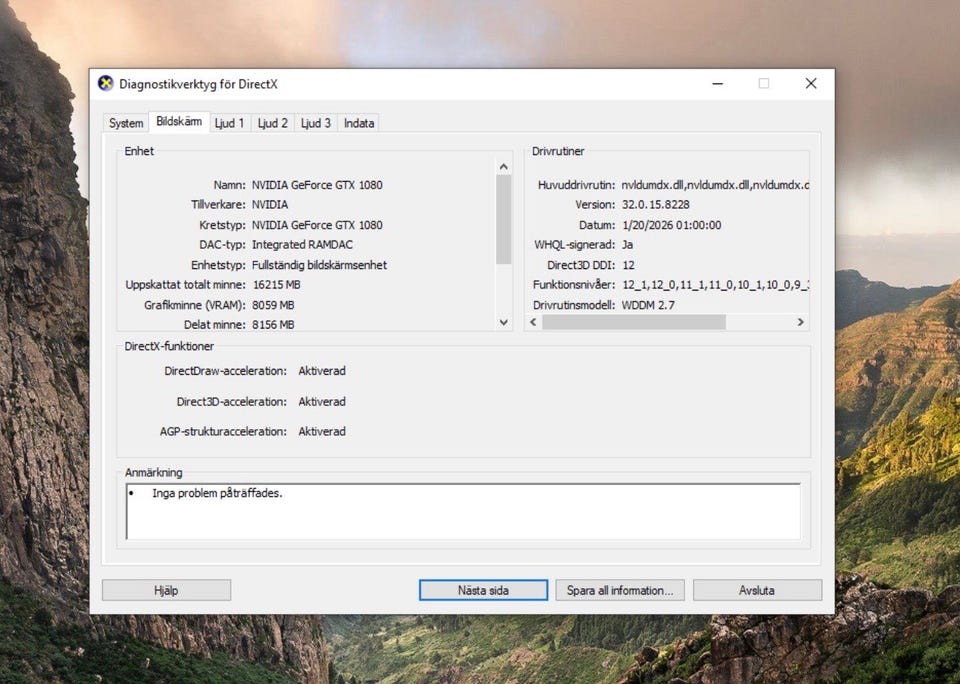The height and width of the screenshot is (684, 960).
Task: Click the Nästa sida button
Action: (x=483, y=590)
